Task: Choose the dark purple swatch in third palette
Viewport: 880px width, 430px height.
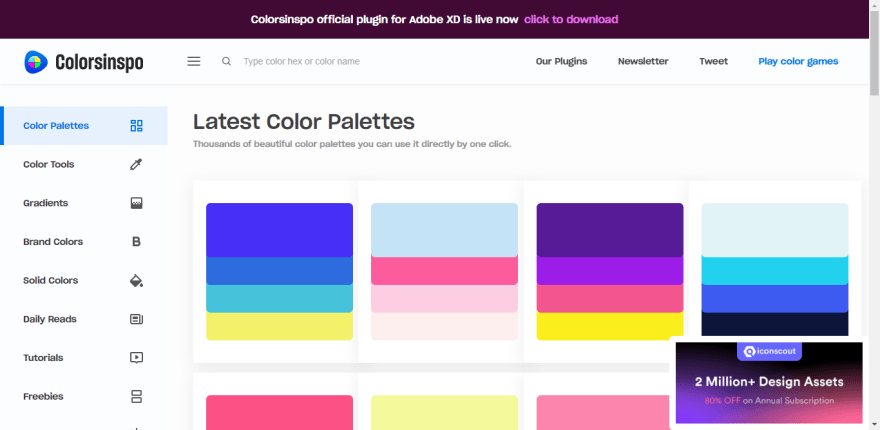Action: click(610, 230)
